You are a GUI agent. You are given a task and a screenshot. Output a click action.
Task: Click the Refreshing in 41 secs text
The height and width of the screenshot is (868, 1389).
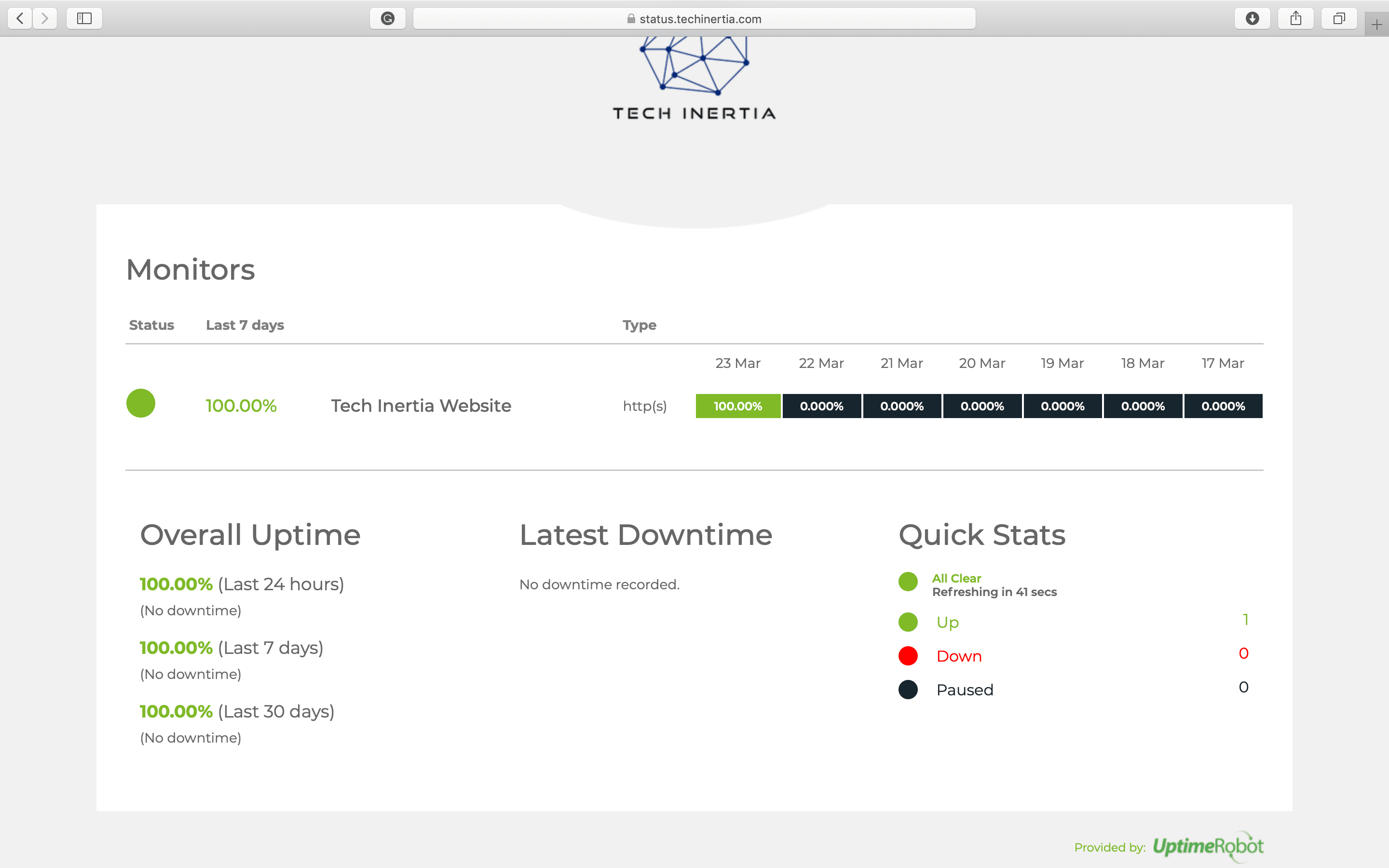click(994, 592)
